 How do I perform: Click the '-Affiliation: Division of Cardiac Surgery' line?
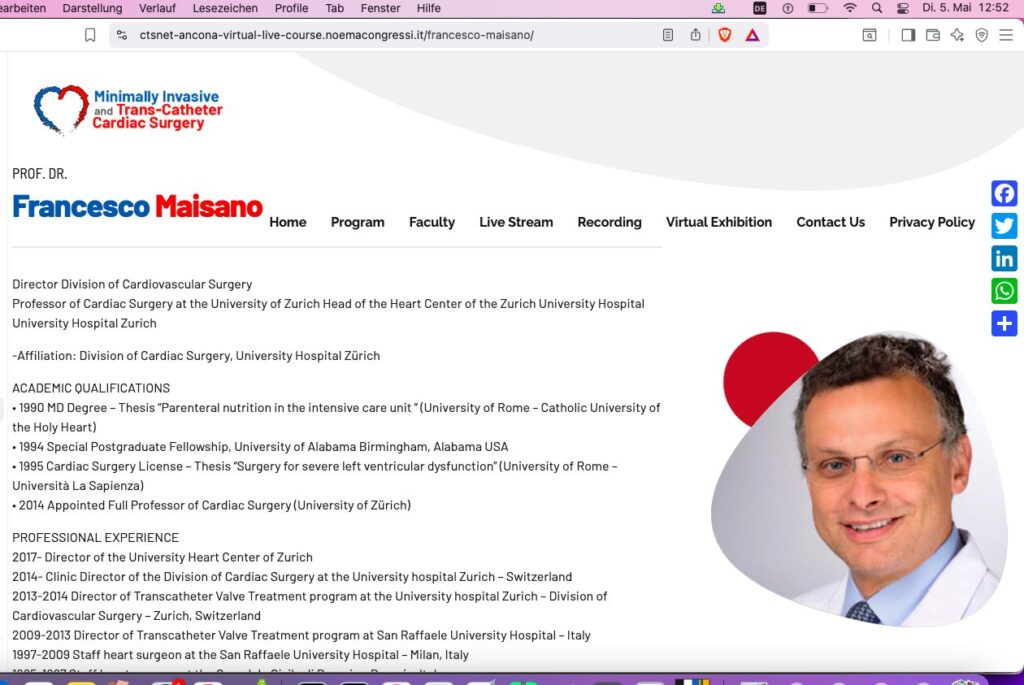tap(196, 356)
